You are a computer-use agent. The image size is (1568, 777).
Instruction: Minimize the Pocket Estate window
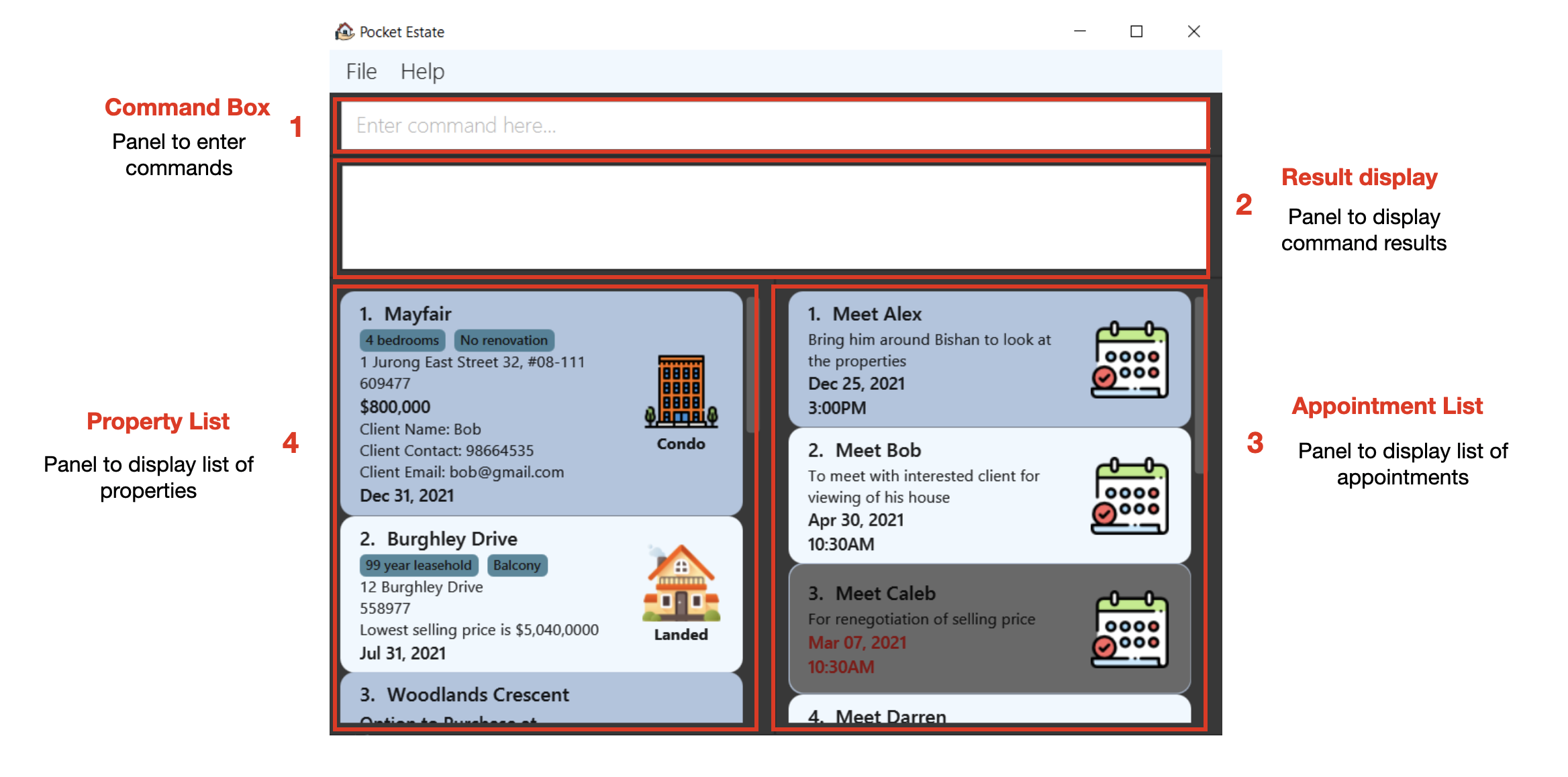pyautogui.click(x=1079, y=32)
